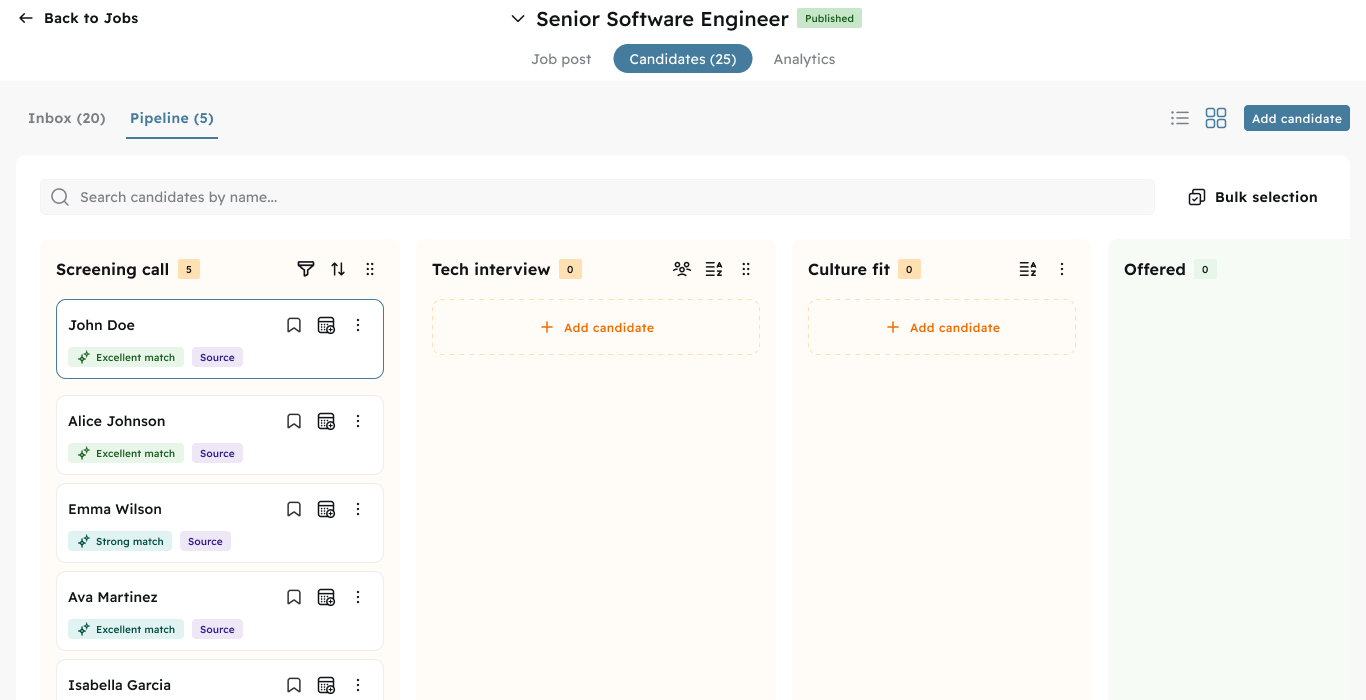
Task: Click the Source tag on John Doe's card
Action: 217,357
